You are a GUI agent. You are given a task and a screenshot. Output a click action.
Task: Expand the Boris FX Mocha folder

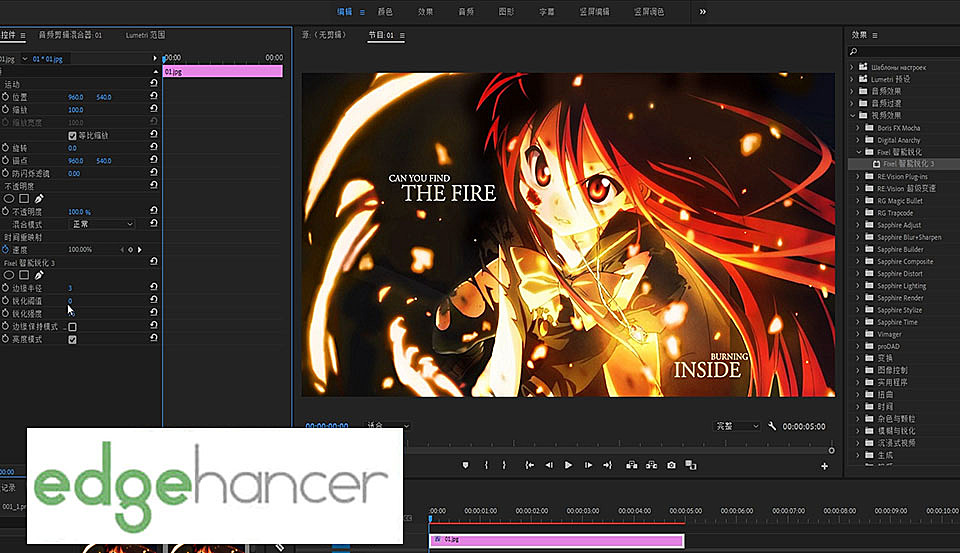coord(858,127)
